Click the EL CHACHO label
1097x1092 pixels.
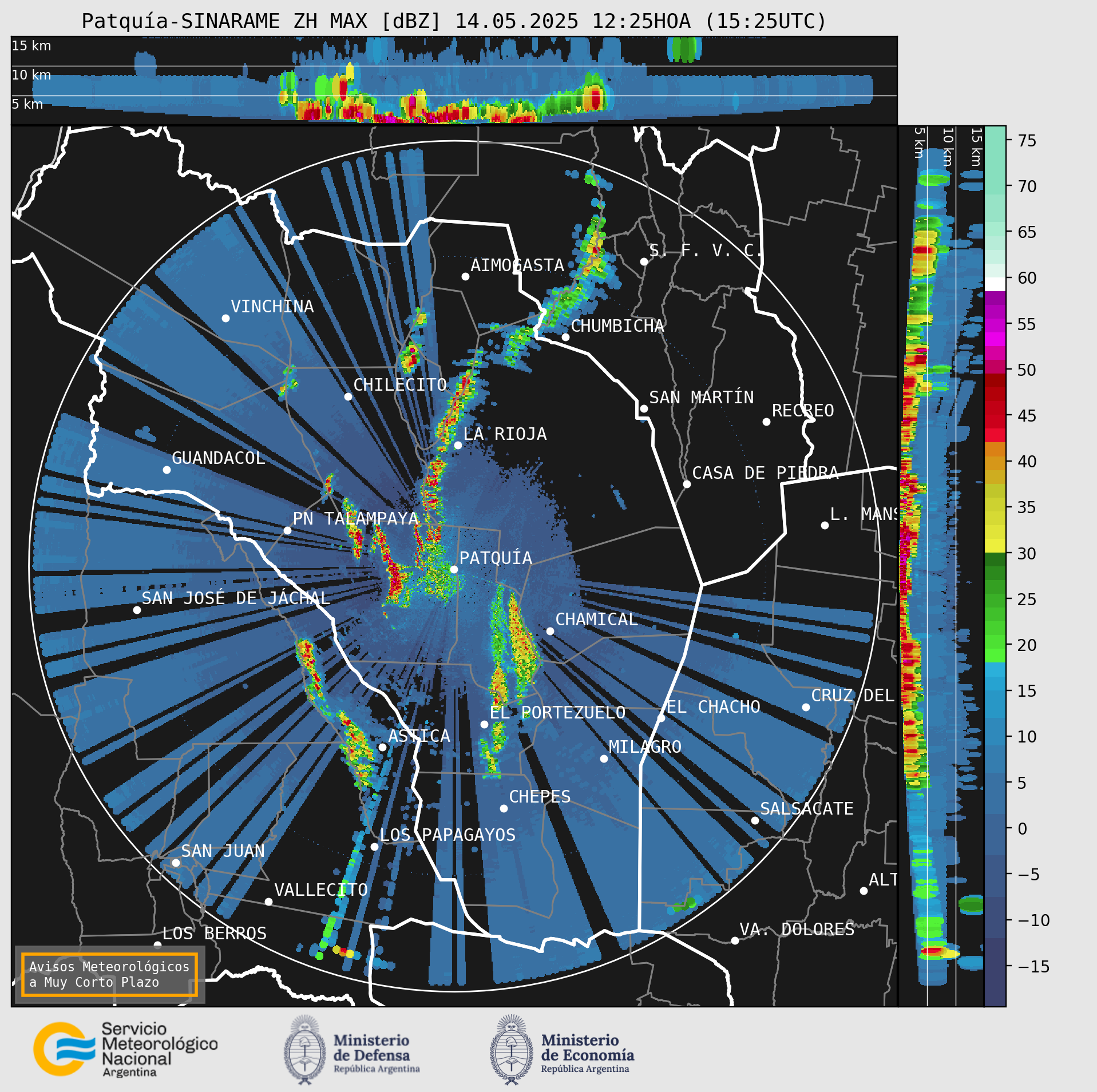point(713,706)
